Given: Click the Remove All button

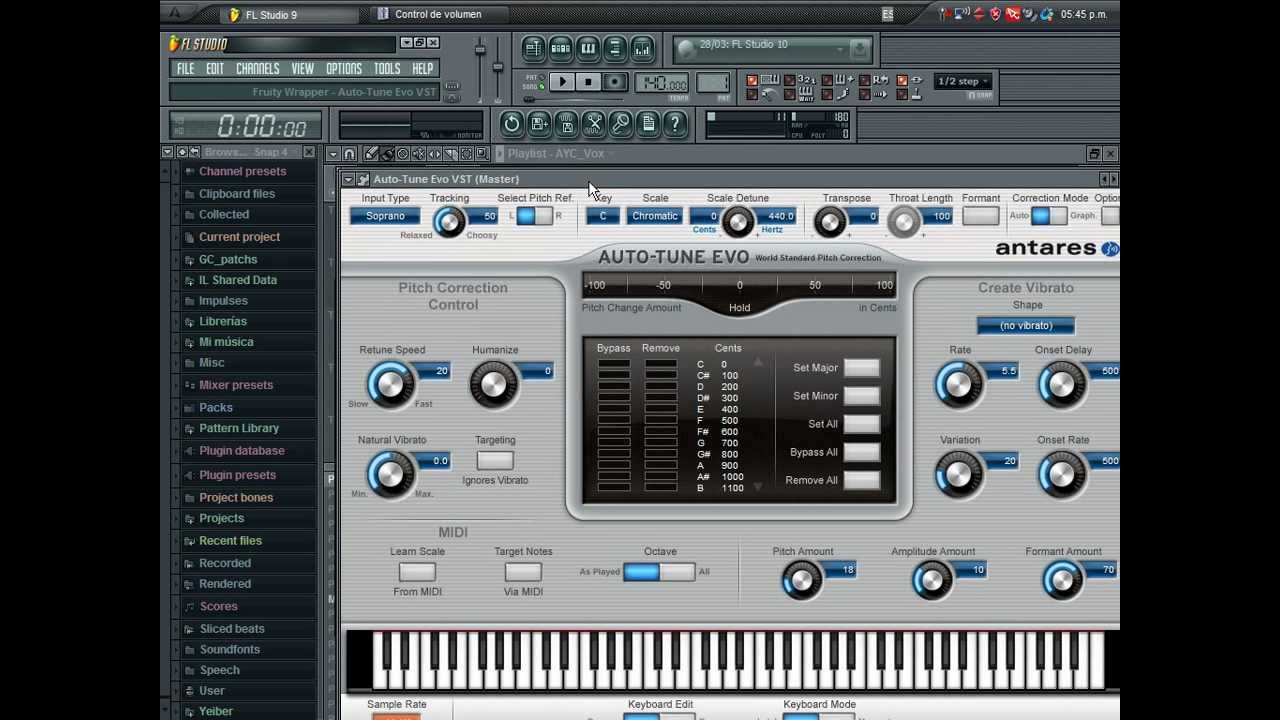Looking at the screenshot, I should [862, 480].
